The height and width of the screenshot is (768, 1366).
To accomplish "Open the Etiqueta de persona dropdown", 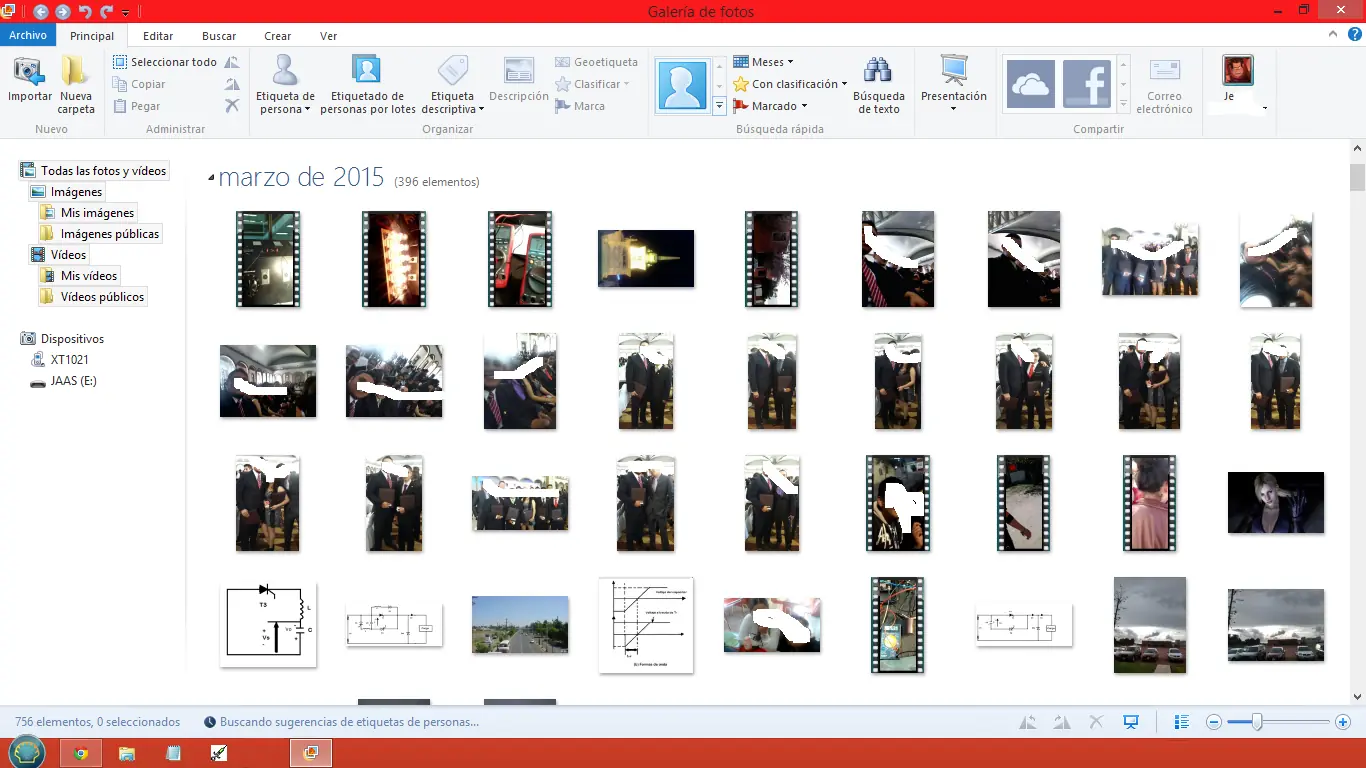I will tap(285, 85).
